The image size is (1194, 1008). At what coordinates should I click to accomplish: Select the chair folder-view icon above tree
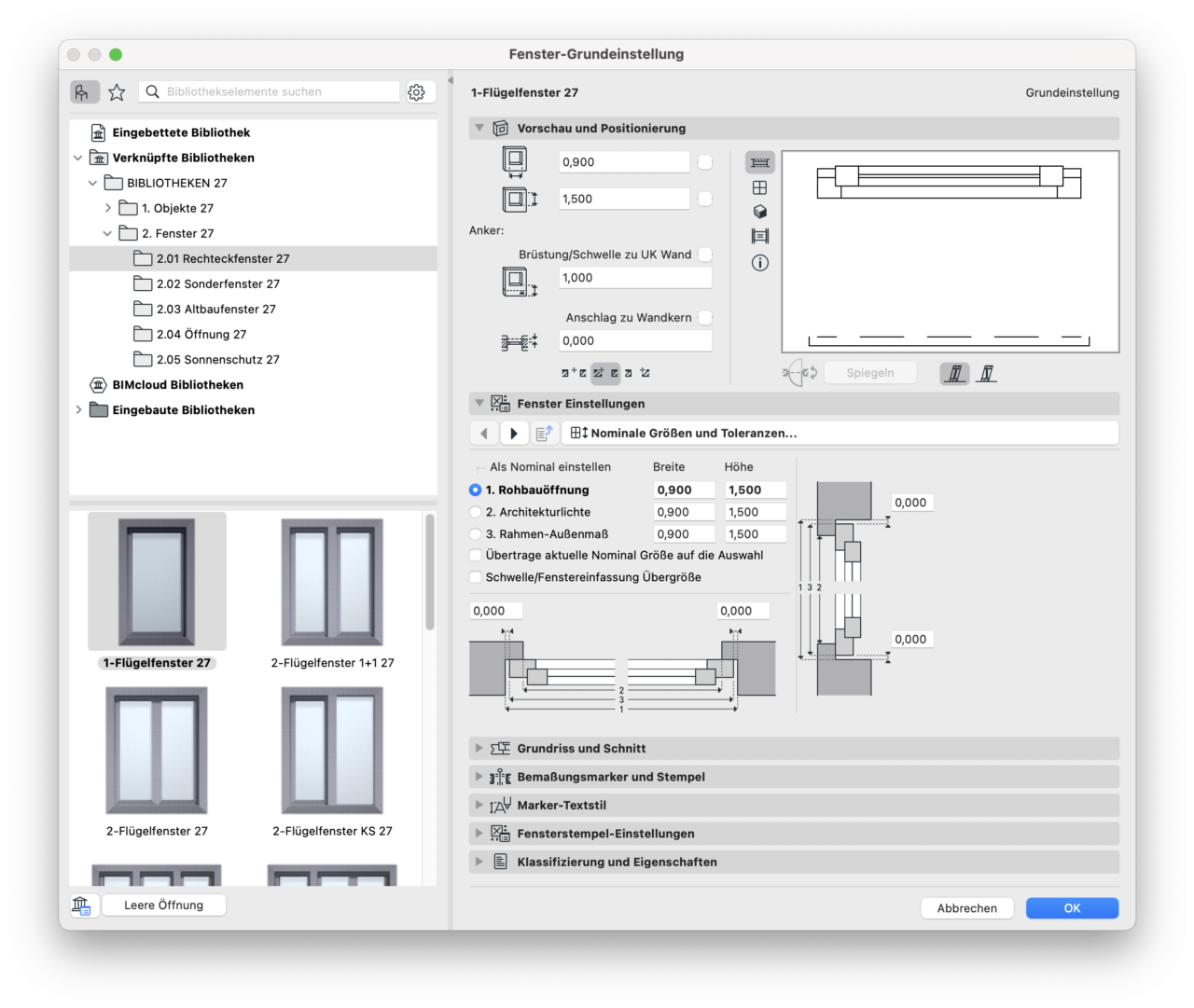tap(84, 91)
